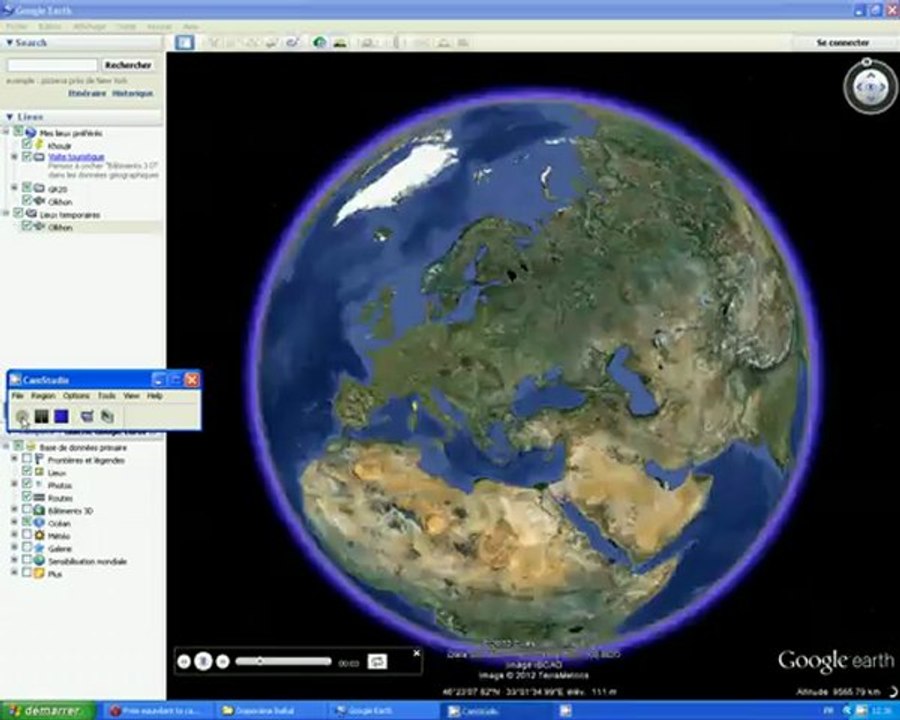Disable the Routes layer checkbox

26,497
